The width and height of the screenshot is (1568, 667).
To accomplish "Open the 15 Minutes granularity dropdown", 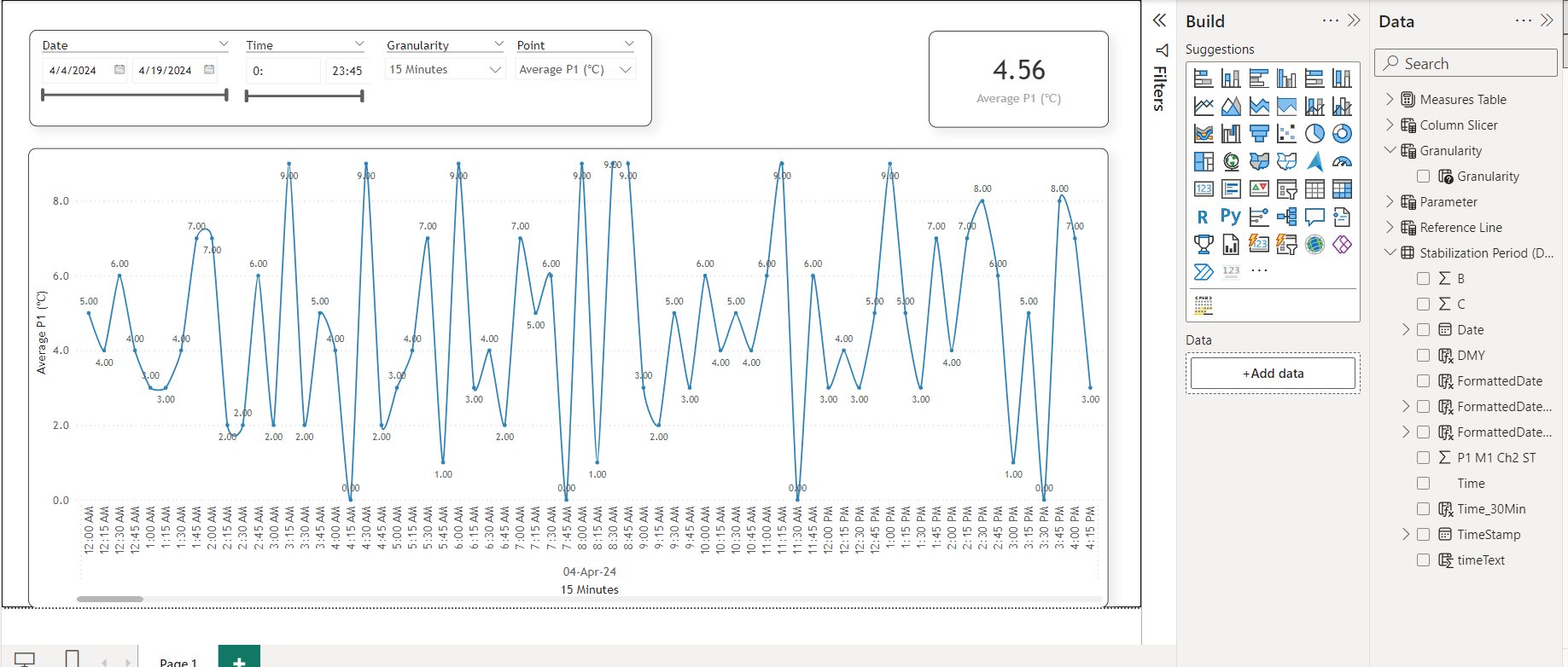I will point(445,70).
